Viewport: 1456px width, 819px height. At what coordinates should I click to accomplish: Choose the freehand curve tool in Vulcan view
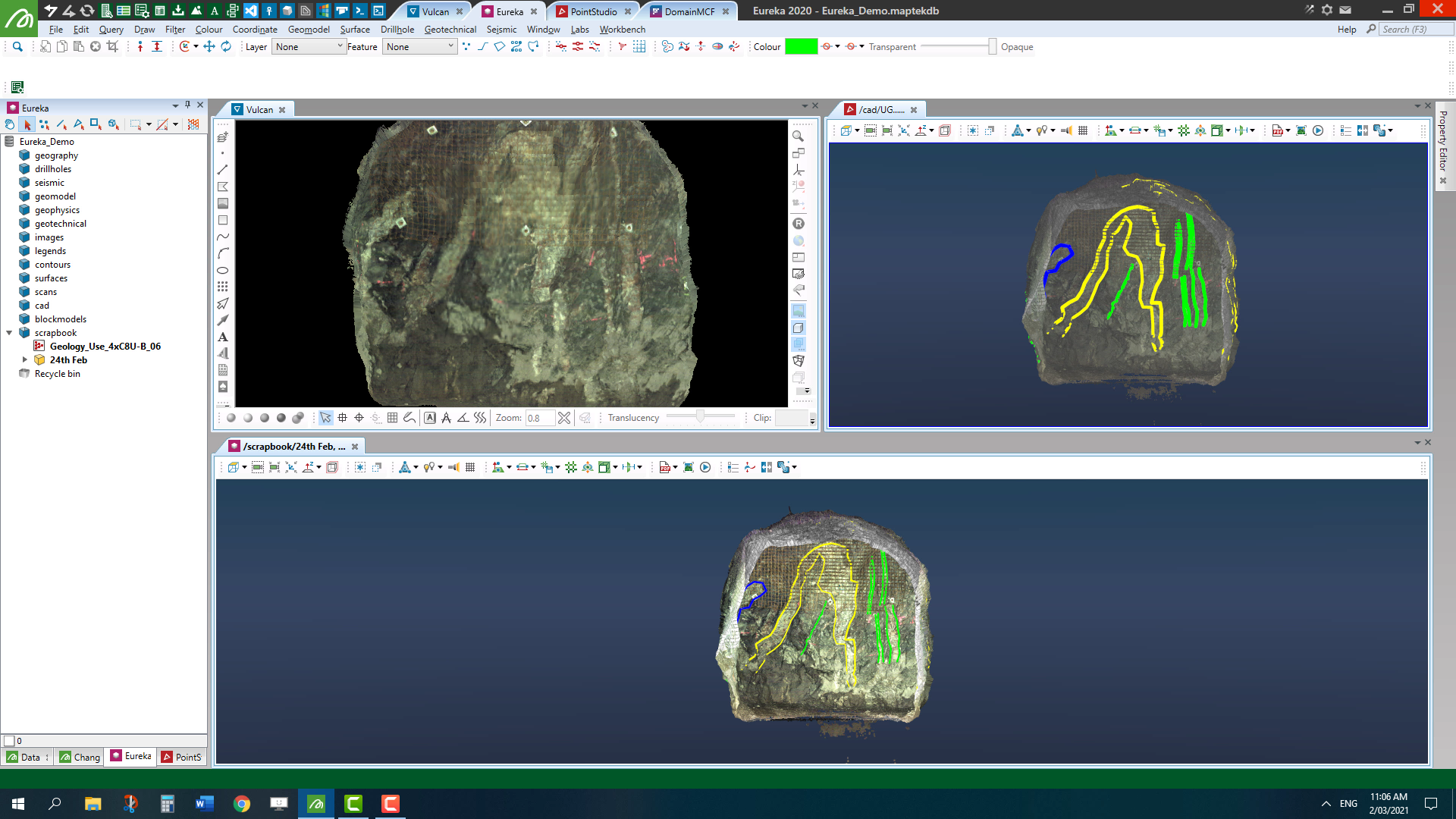[223, 237]
